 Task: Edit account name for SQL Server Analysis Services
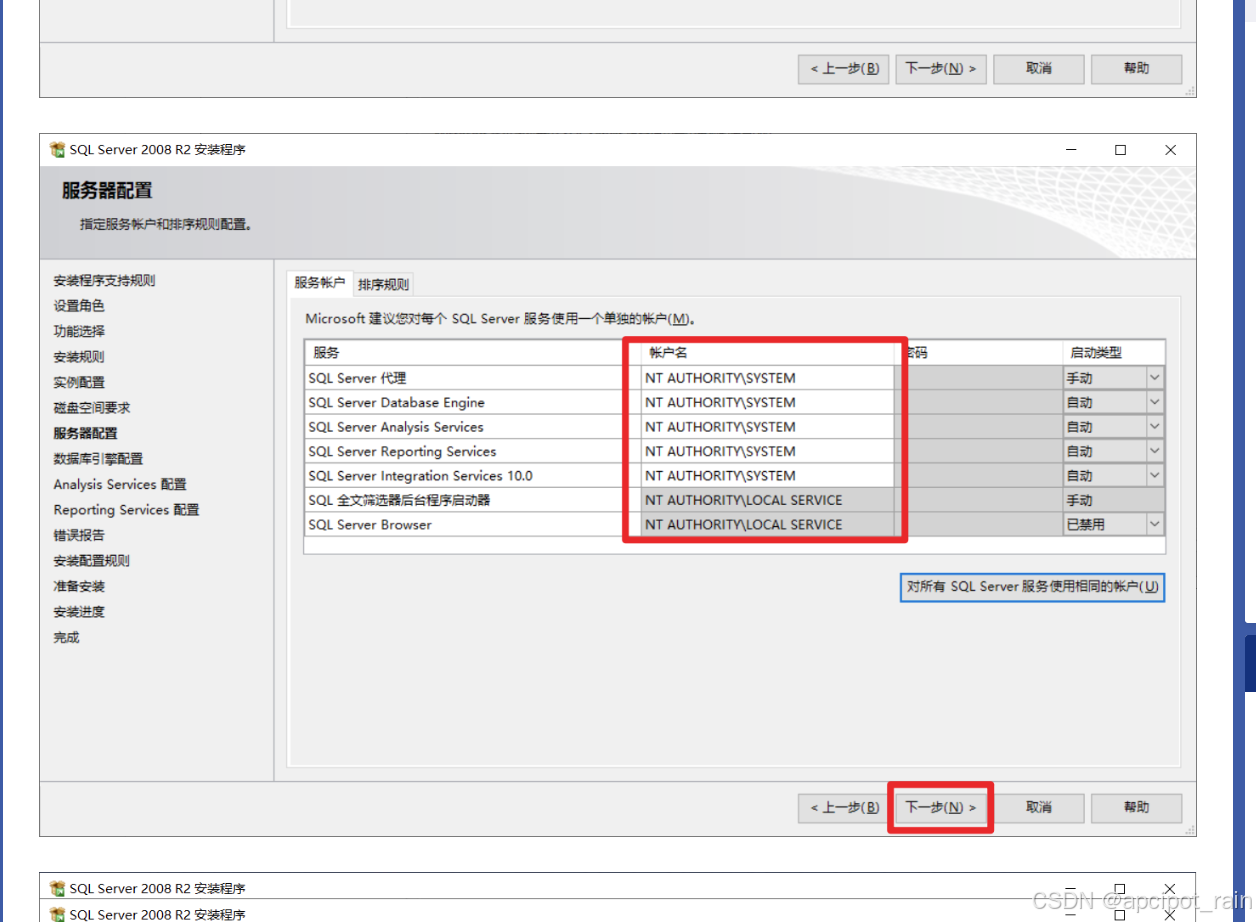(768, 427)
